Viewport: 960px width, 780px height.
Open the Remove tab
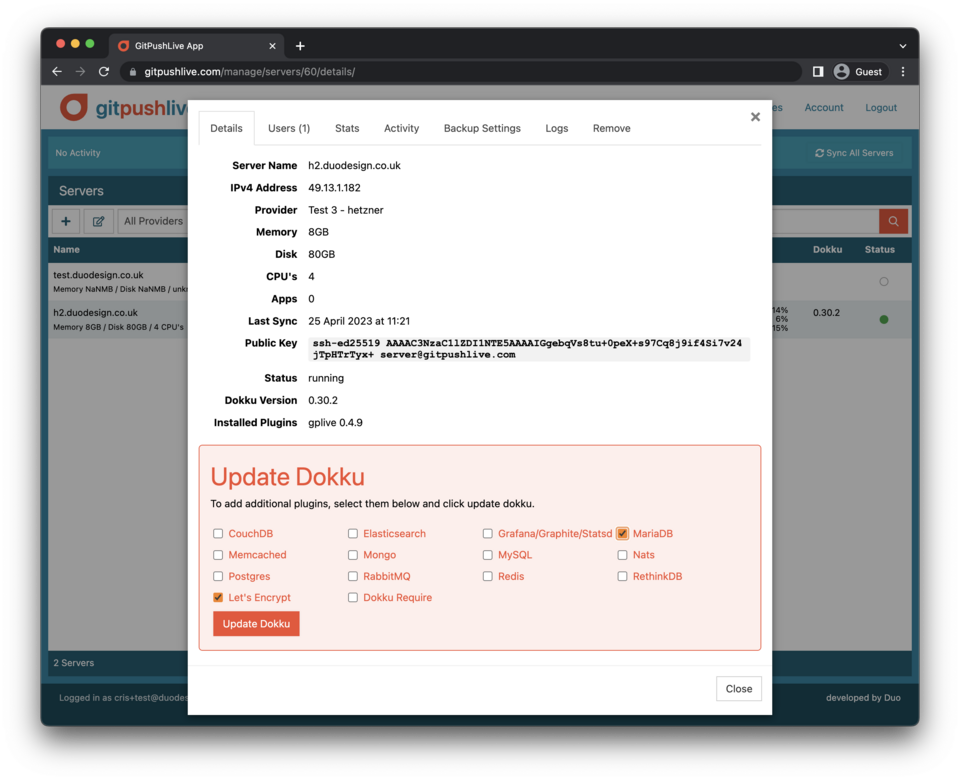pos(612,128)
